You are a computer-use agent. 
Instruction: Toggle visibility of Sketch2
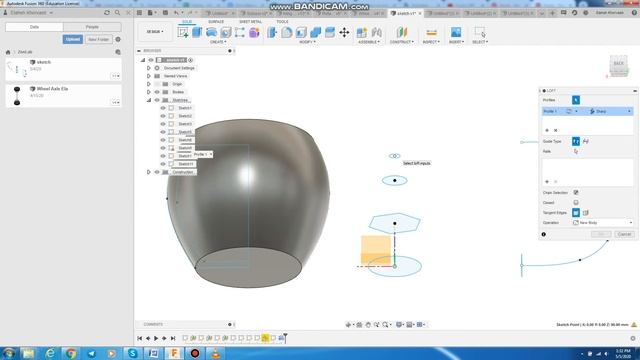(x=163, y=116)
